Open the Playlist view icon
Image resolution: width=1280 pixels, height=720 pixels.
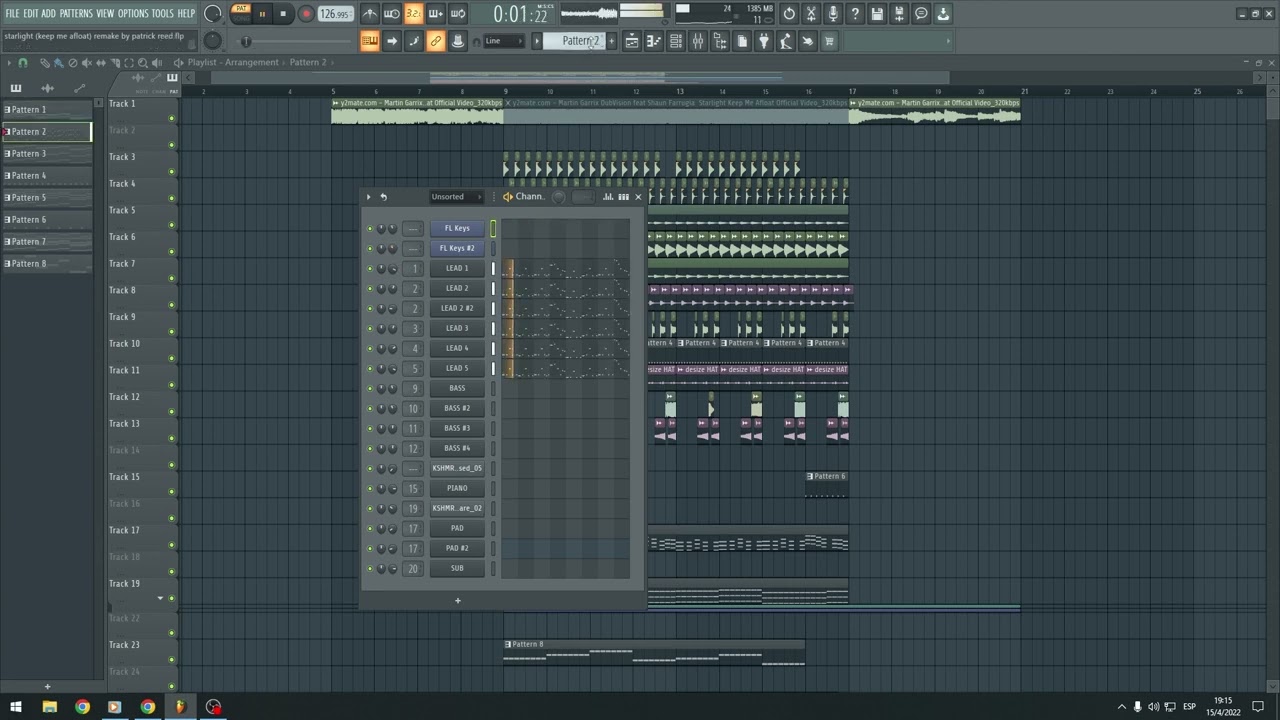coord(632,41)
